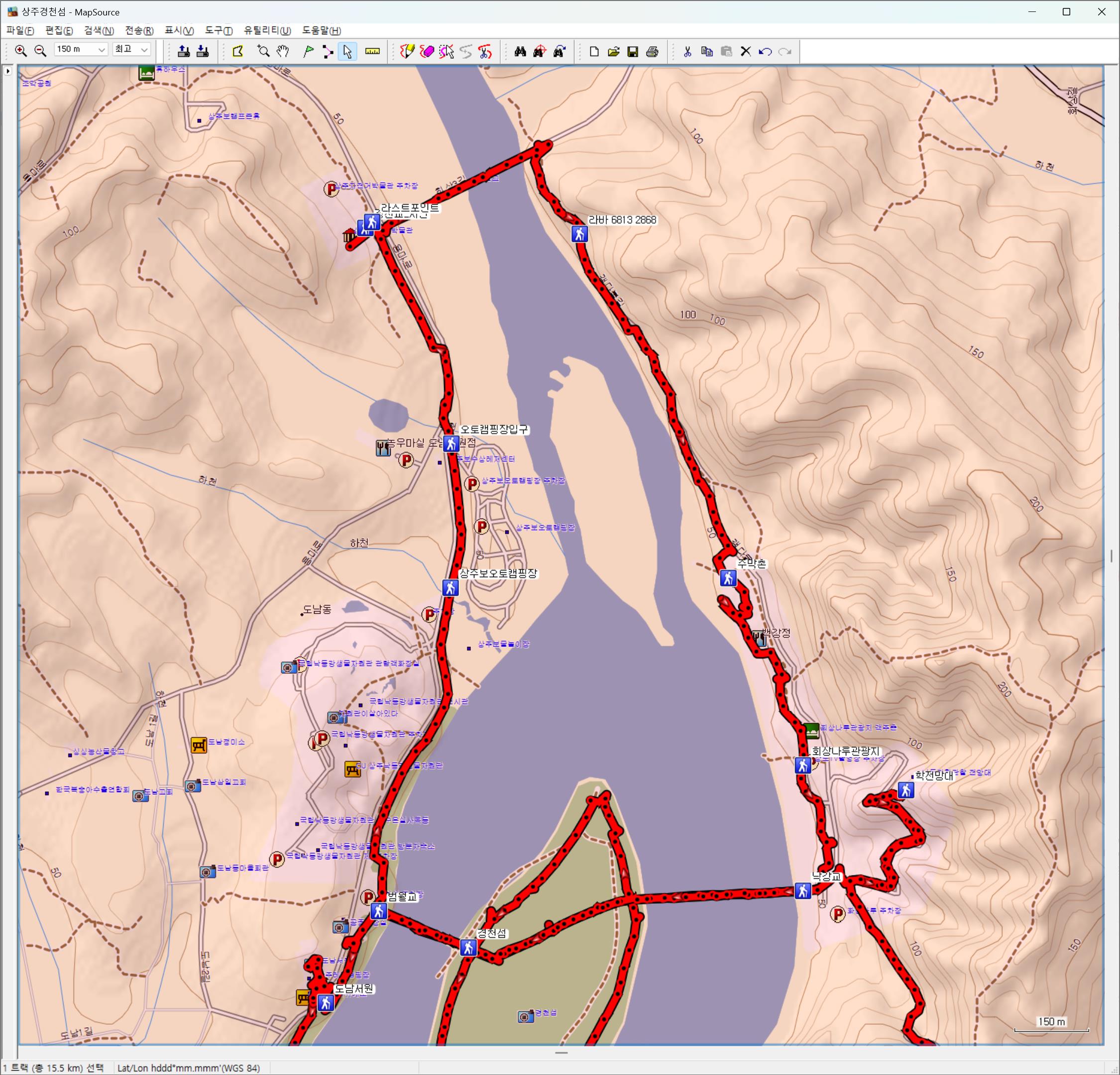Select the route tool icon
The height and width of the screenshot is (1075, 1120).
[328, 51]
